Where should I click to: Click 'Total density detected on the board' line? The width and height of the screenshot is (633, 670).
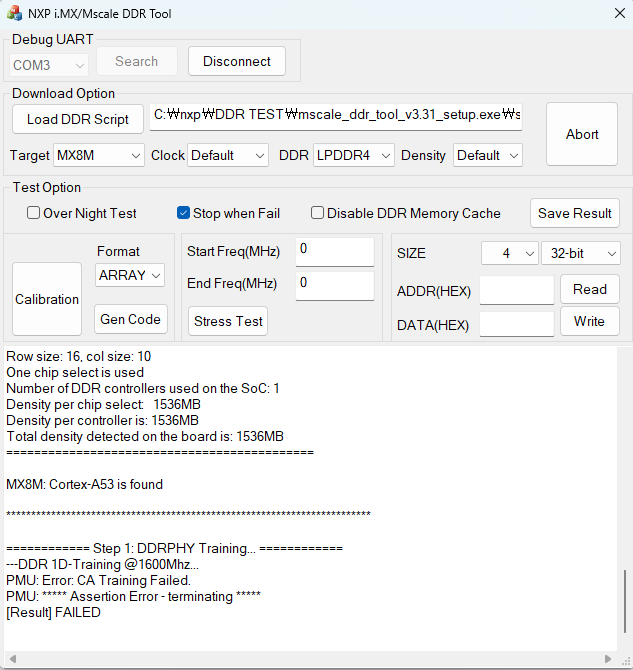pyautogui.click(x=145, y=436)
